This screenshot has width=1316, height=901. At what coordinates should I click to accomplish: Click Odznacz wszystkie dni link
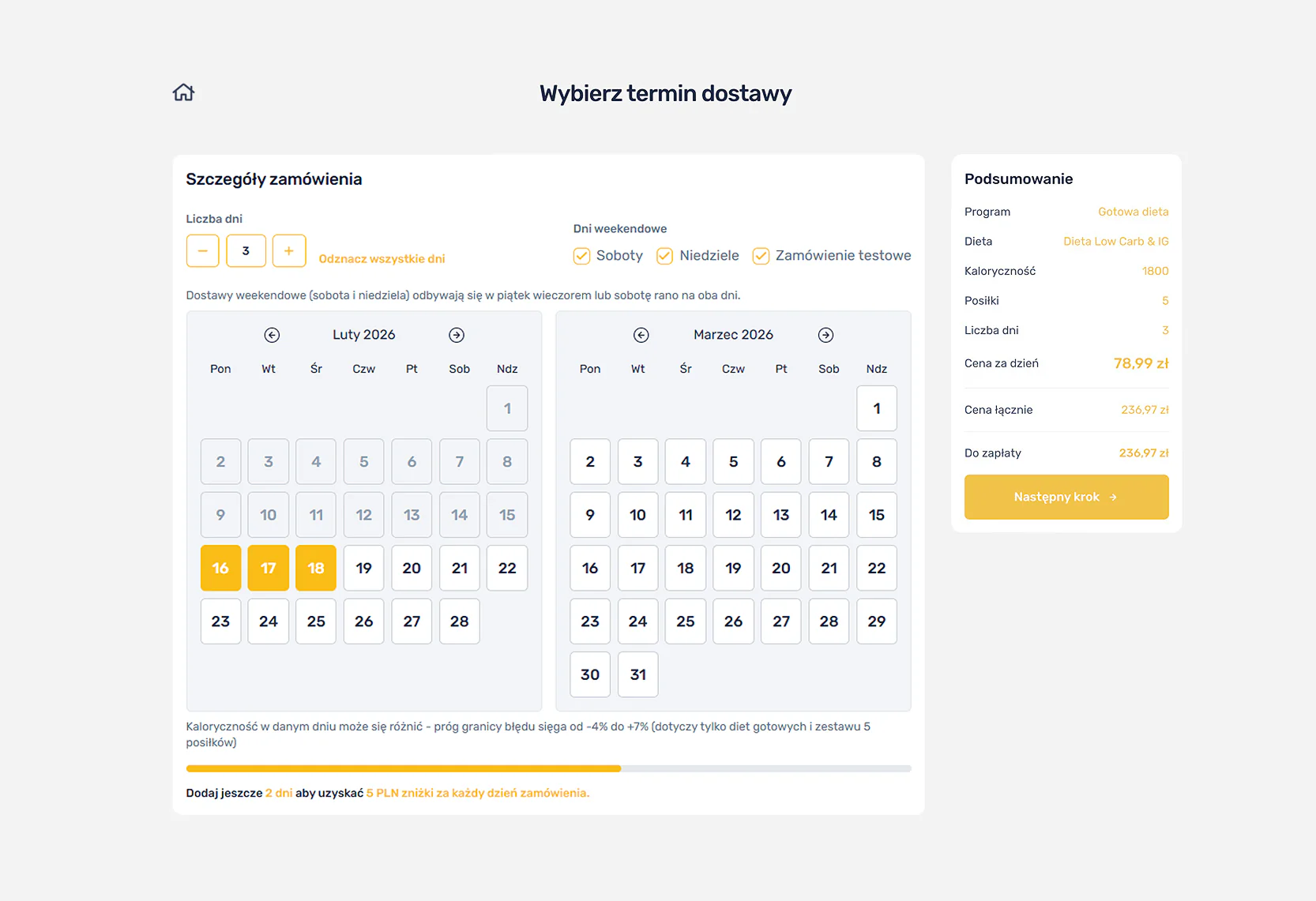pyautogui.click(x=382, y=259)
